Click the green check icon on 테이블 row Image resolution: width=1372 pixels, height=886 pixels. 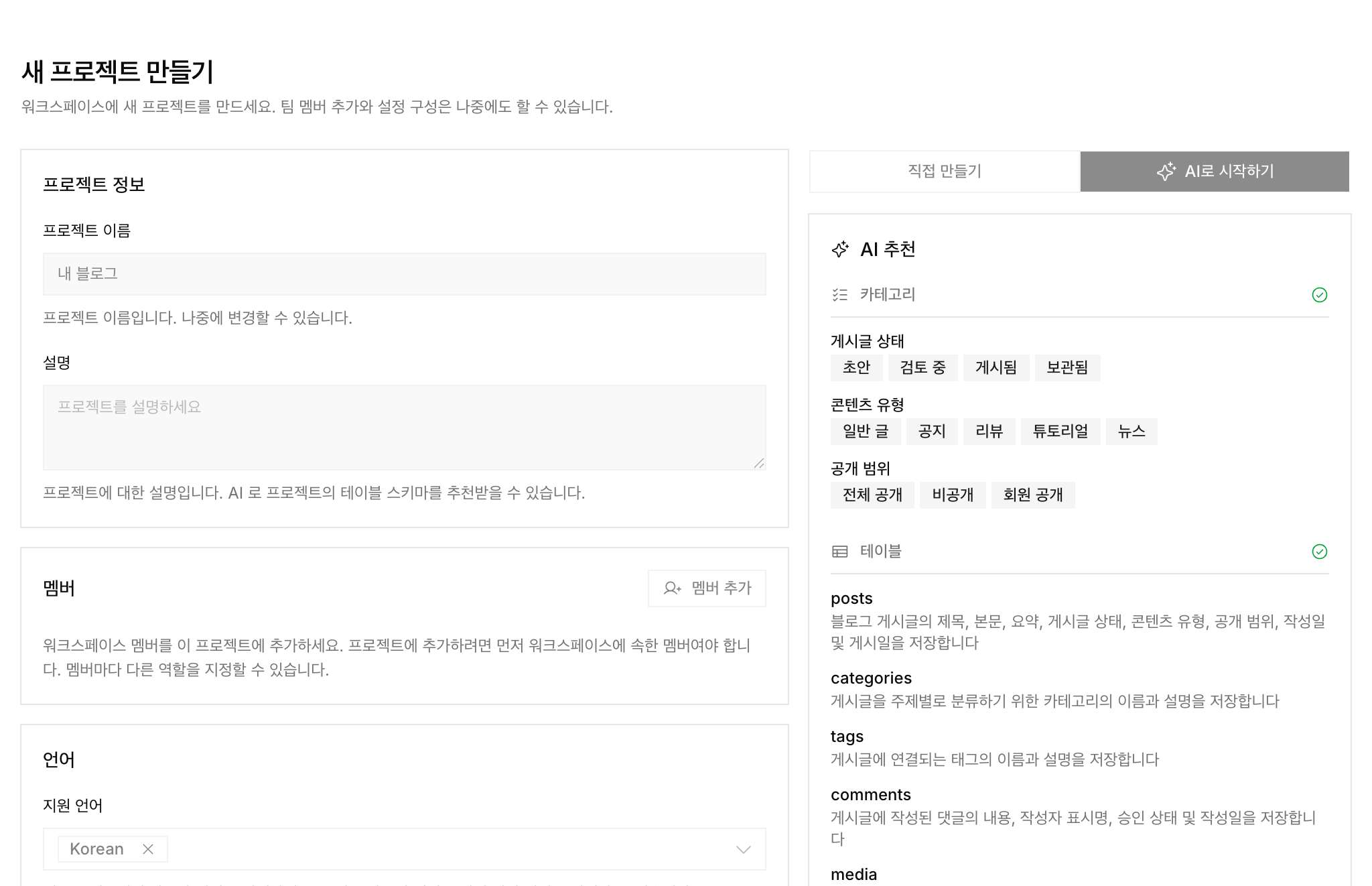(x=1320, y=552)
